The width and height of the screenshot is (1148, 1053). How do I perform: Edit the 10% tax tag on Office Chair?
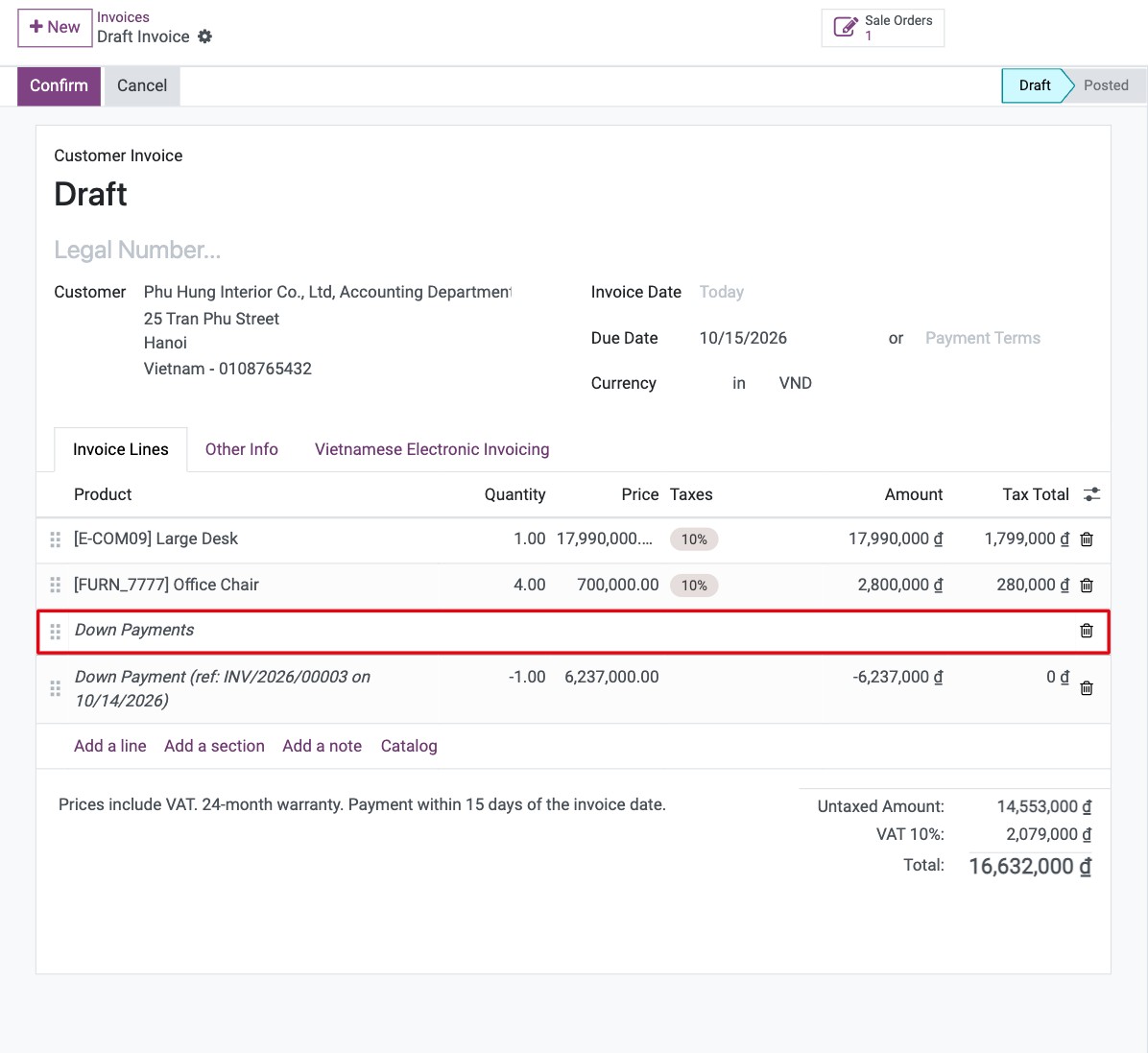(x=694, y=586)
